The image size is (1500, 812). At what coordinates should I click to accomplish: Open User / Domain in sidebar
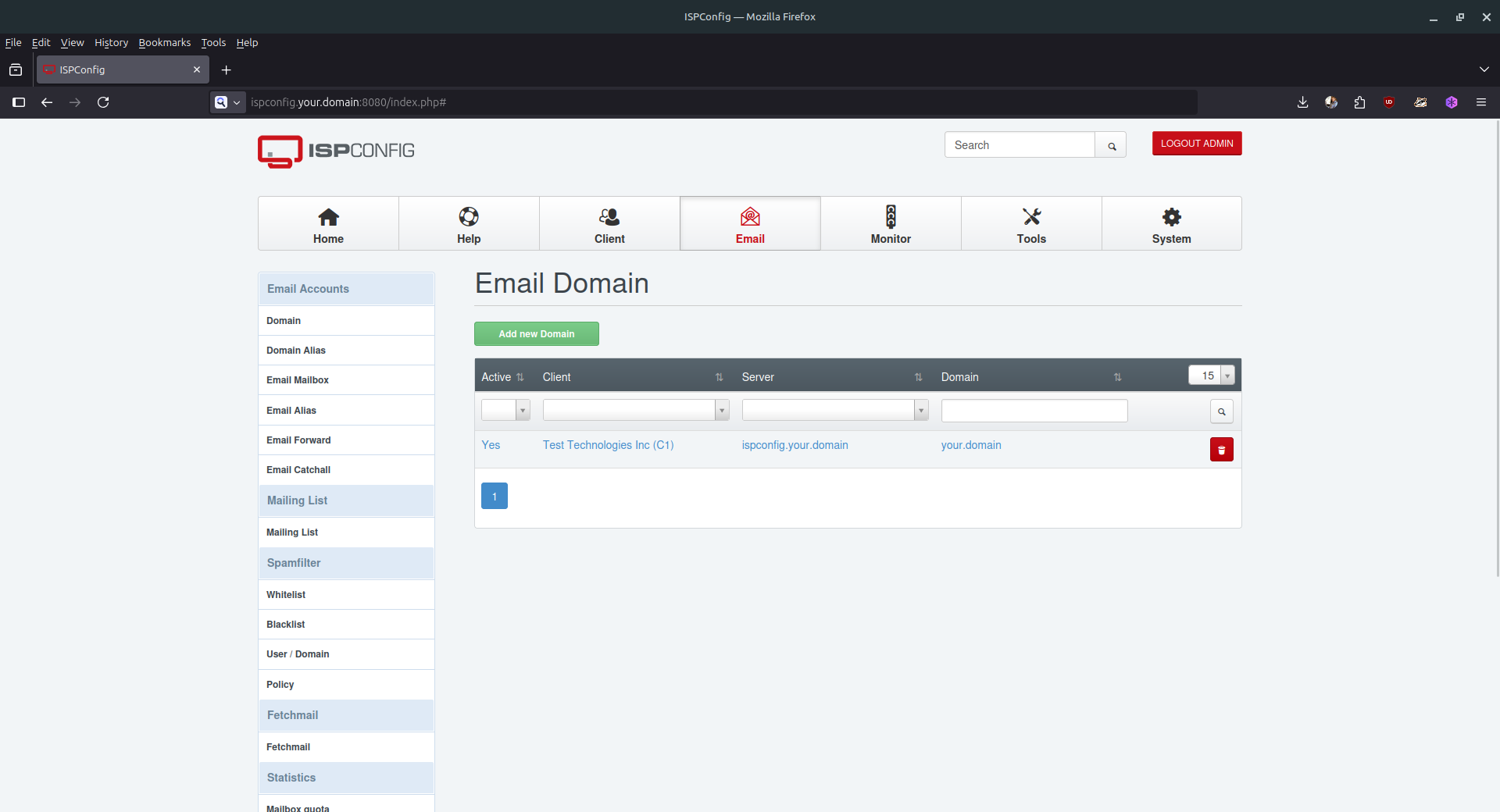[346, 654]
